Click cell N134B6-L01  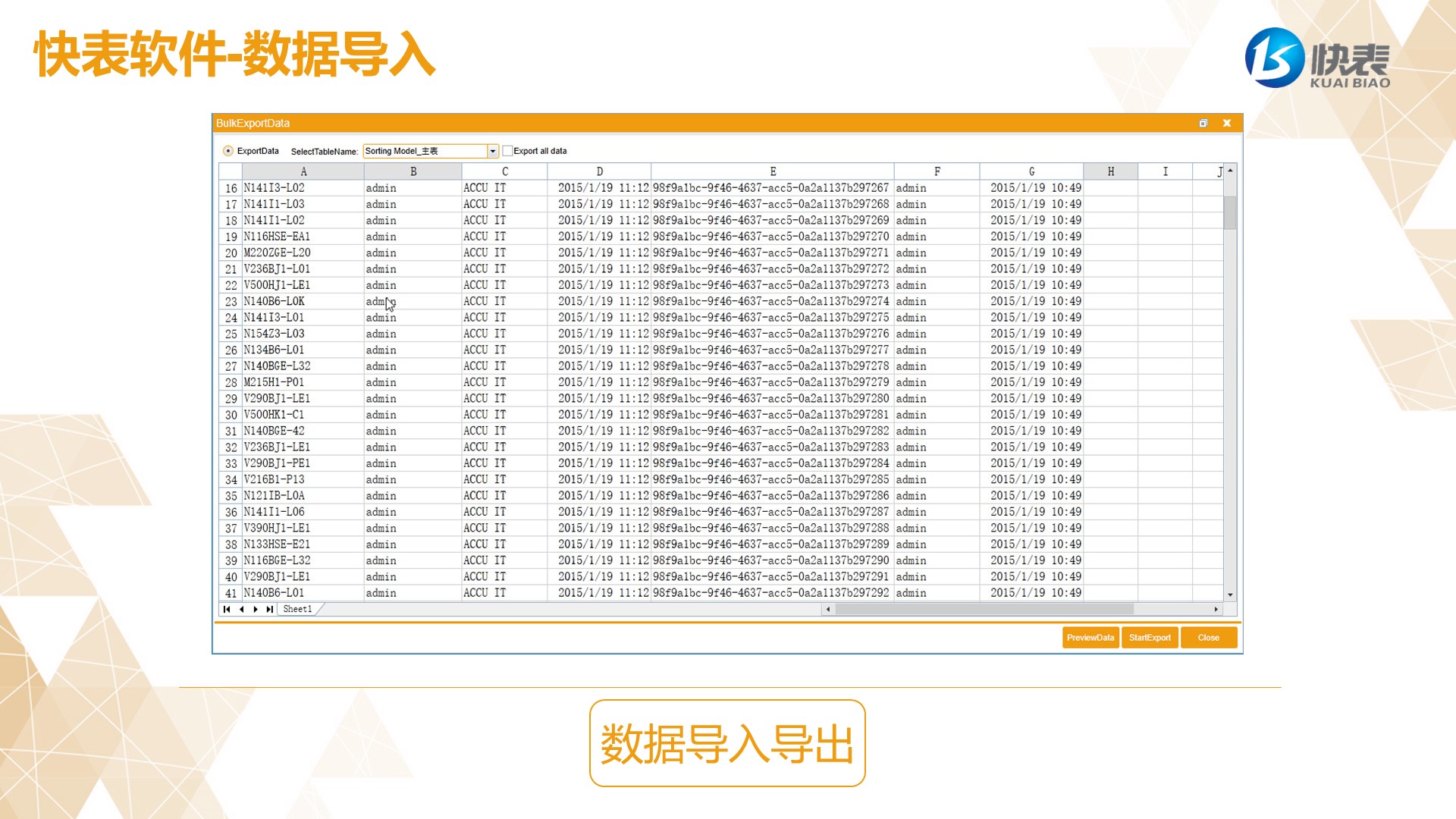click(x=303, y=350)
